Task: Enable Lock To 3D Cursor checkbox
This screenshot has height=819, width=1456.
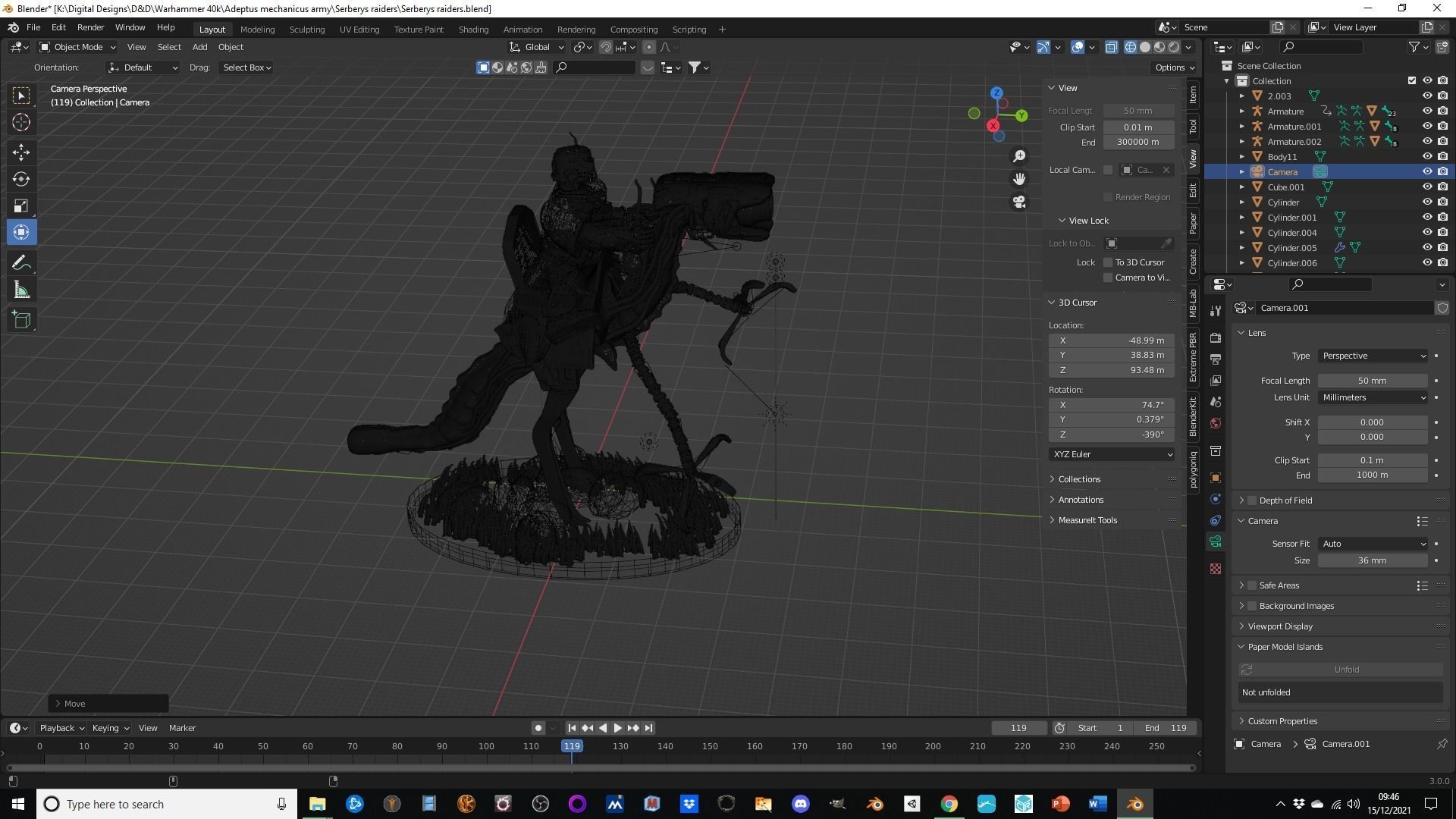Action: [1108, 262]
